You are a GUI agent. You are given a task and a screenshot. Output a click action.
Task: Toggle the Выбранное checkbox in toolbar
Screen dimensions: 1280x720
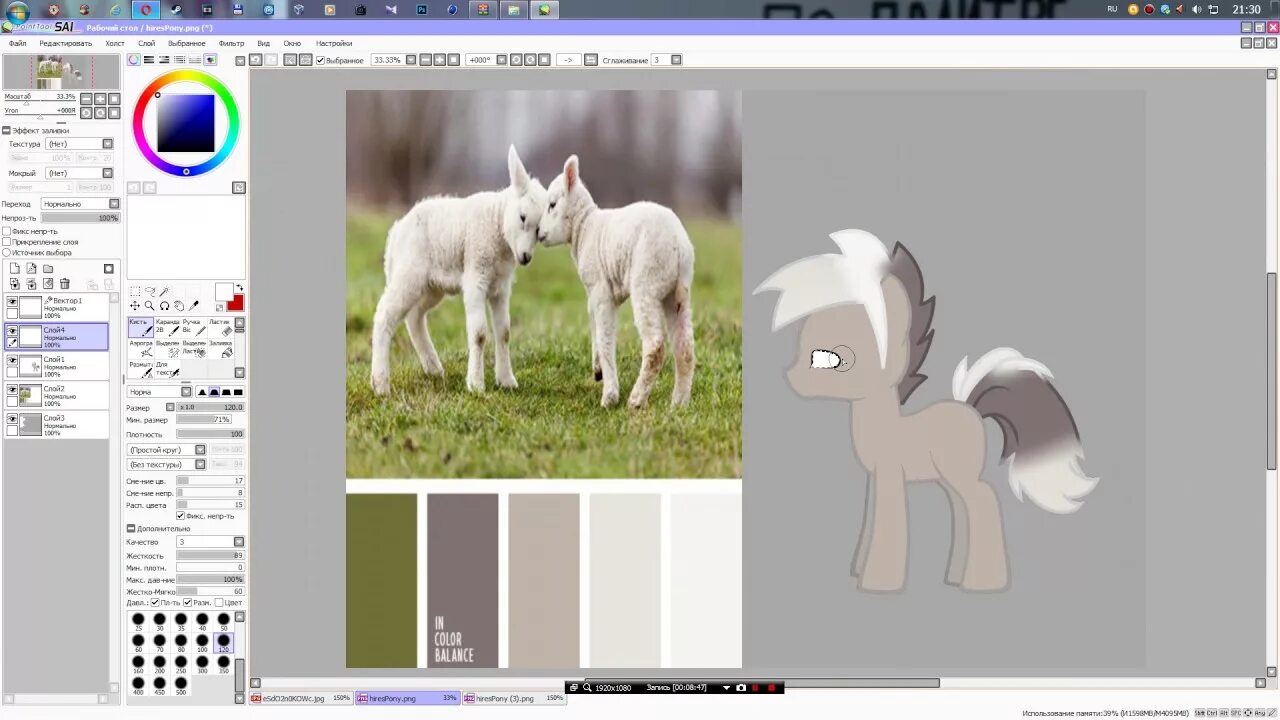(321, 60)
